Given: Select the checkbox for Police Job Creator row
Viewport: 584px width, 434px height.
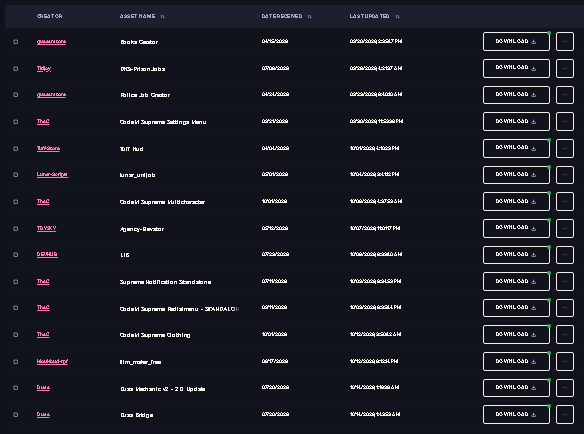Looking at the screenshot, I should tap(16, 95).
